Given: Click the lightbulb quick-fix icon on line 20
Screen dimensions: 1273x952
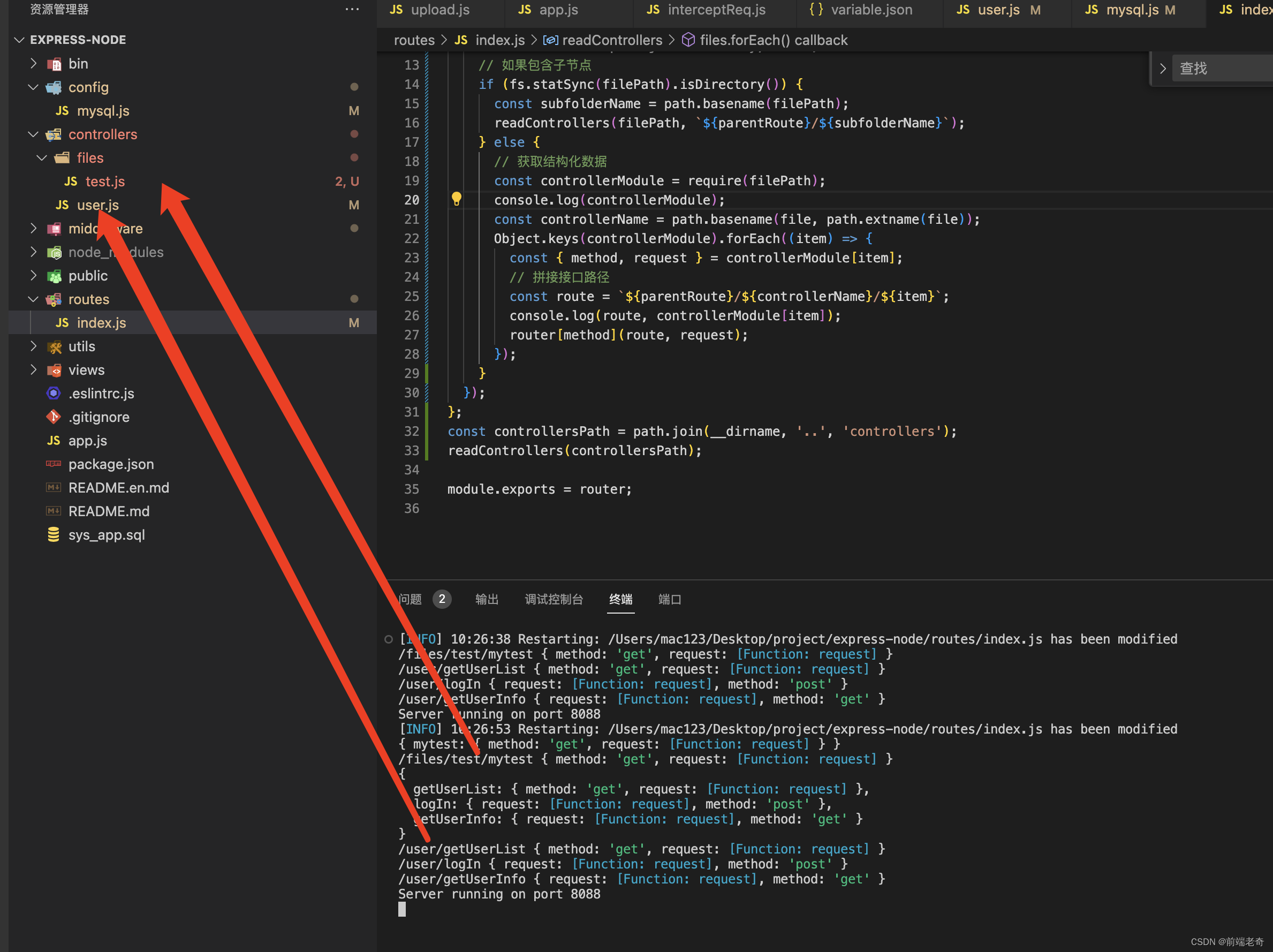Looking at the screenshot, I should 457,199.
